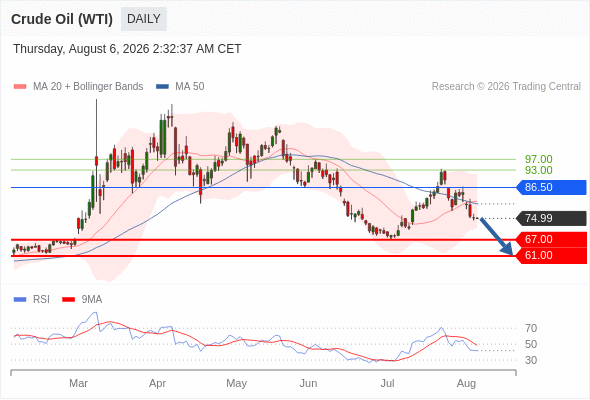Click the Apr label on time axis
This screenshot has height=400, width=590.
tap(157, 383)
